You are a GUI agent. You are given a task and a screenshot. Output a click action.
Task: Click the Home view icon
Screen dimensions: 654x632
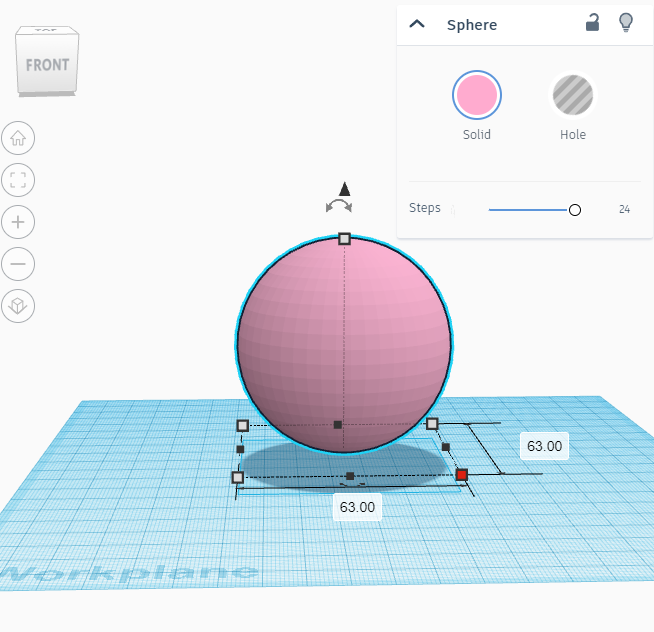click(x=18, y=138)
